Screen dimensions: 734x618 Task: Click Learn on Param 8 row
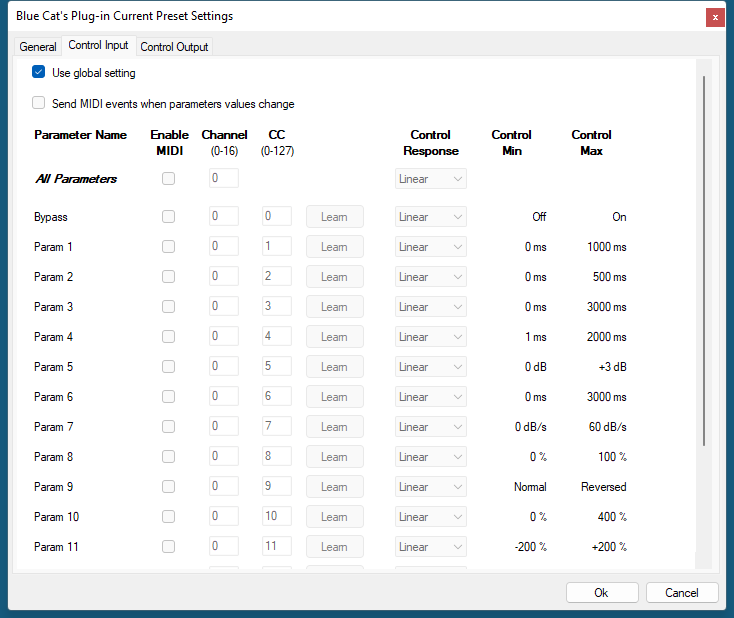335,456
